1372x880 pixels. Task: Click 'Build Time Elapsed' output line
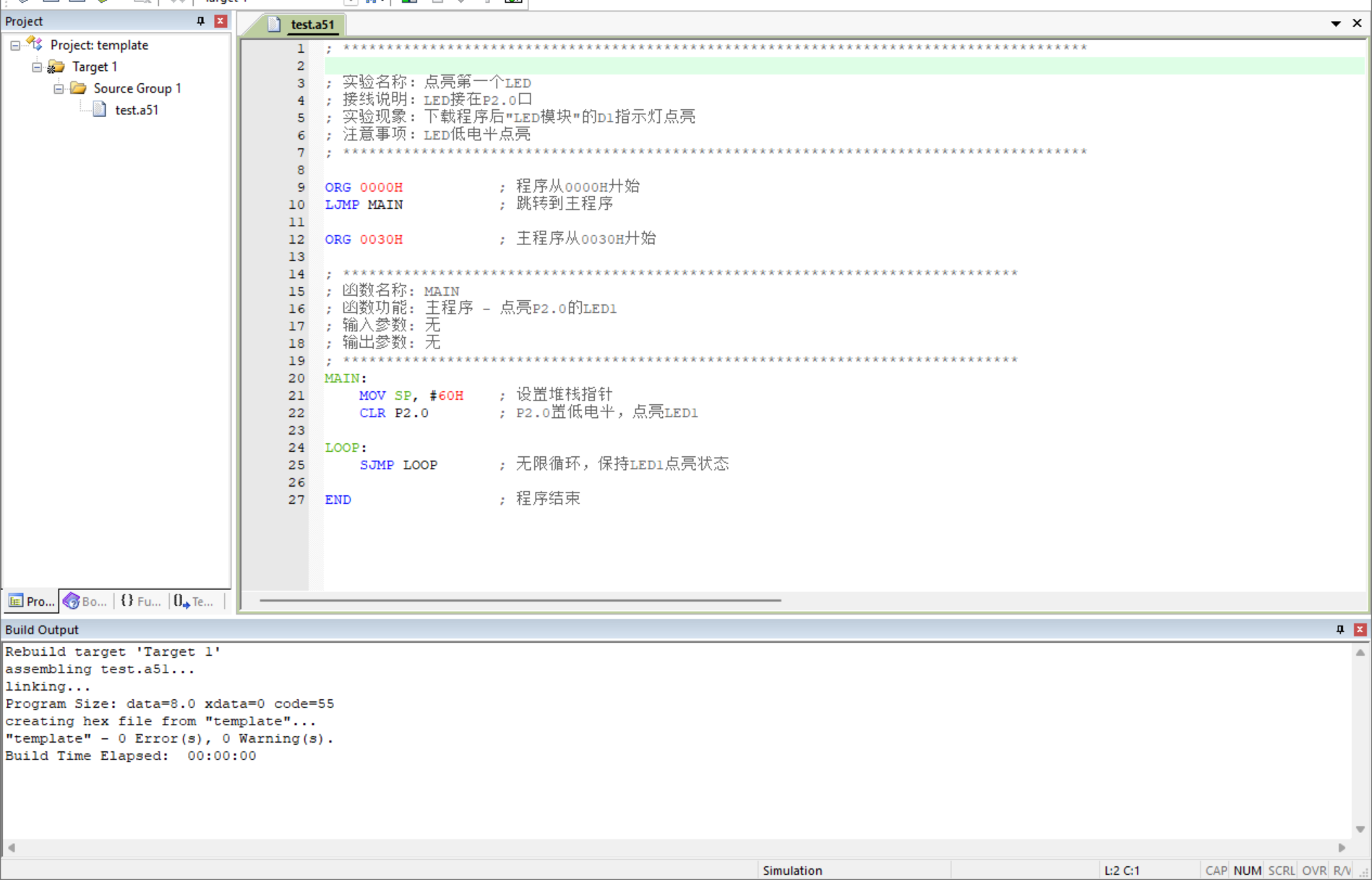[x=130, y=756]
